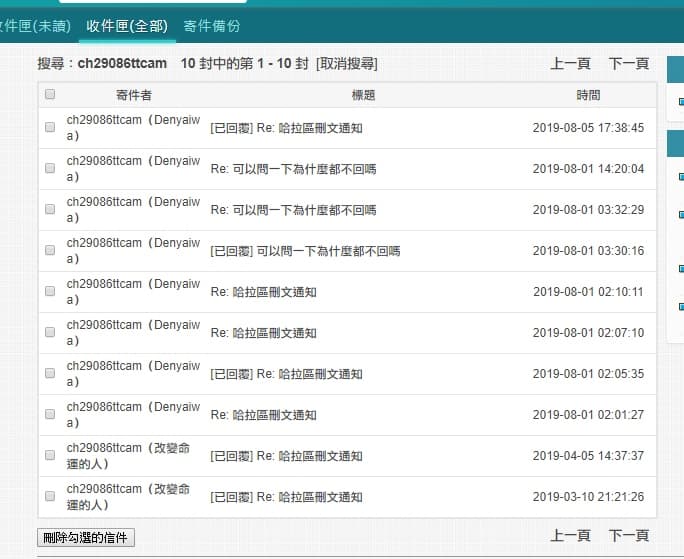Click the timestamp 2019-03-10 21:21:26
The image size is (684, 559).
[588, 497]
